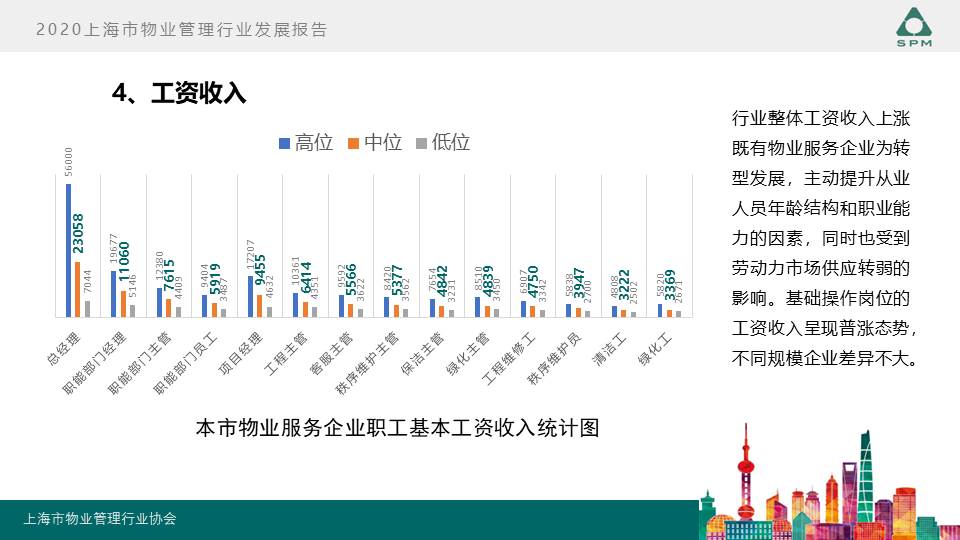Click the blue 高位 legend marker
The width and height of the screenshot is (960, 540).
pyautogui.click(x=284, y=143)
